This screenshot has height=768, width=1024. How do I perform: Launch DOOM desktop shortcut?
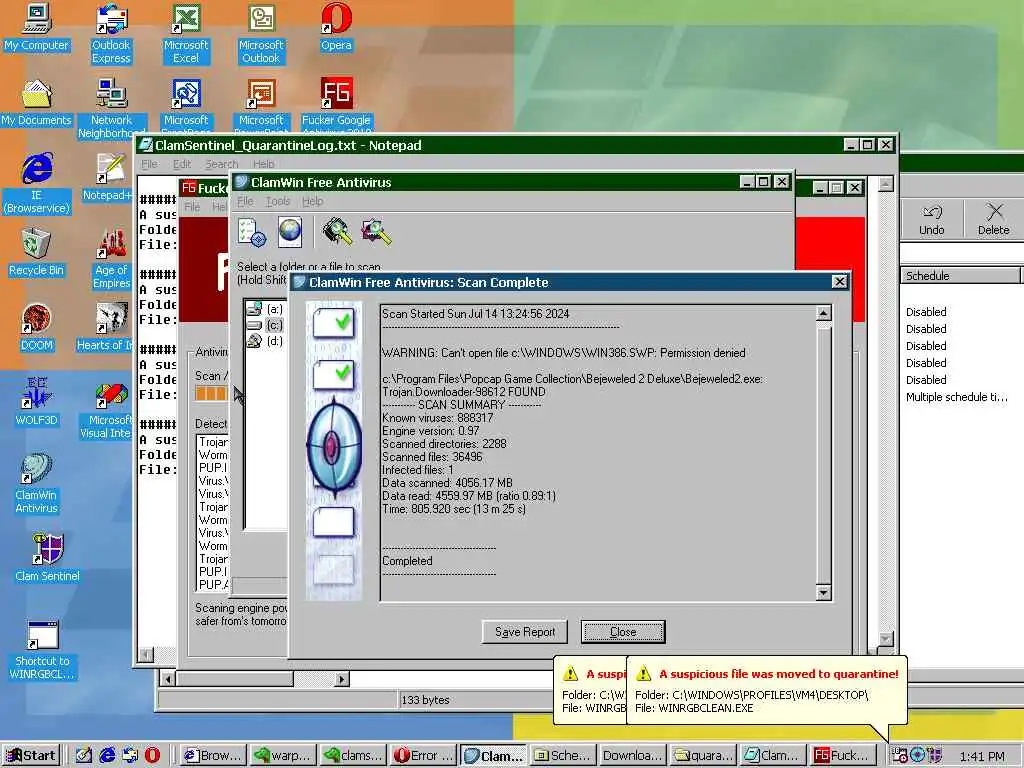coord(36,328)
